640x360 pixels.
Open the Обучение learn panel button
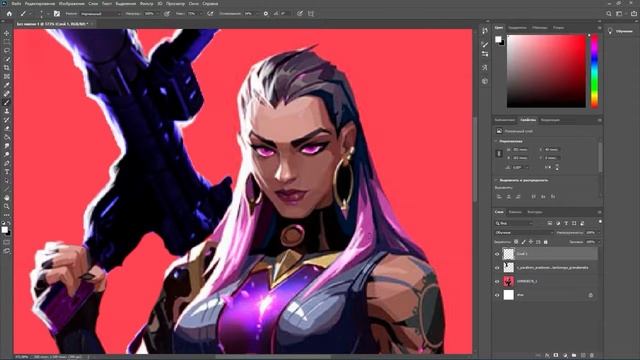click(620, 31)
